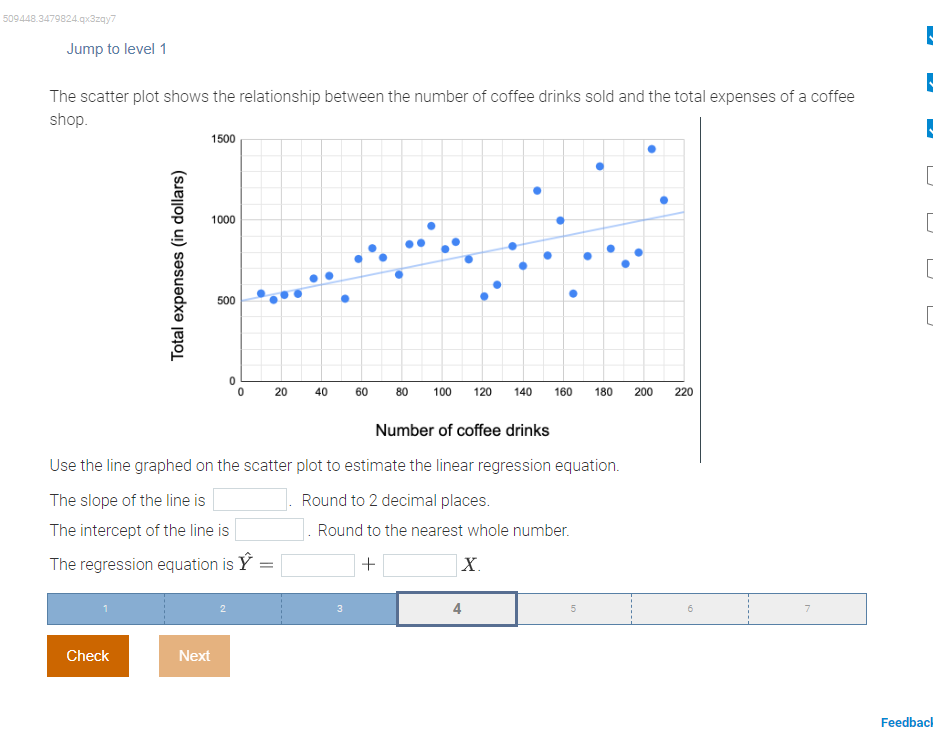Click the first unchecked box icon below the checkmarks
933x733 pixels.
pos(929,174)
